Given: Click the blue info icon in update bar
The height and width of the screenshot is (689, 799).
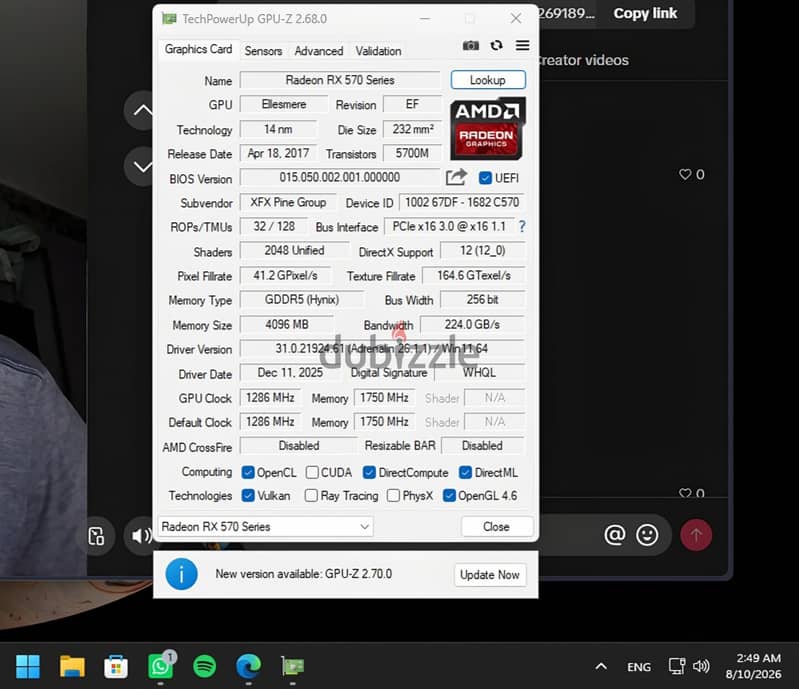Looking at the screenshot, I should pos(181,574).
